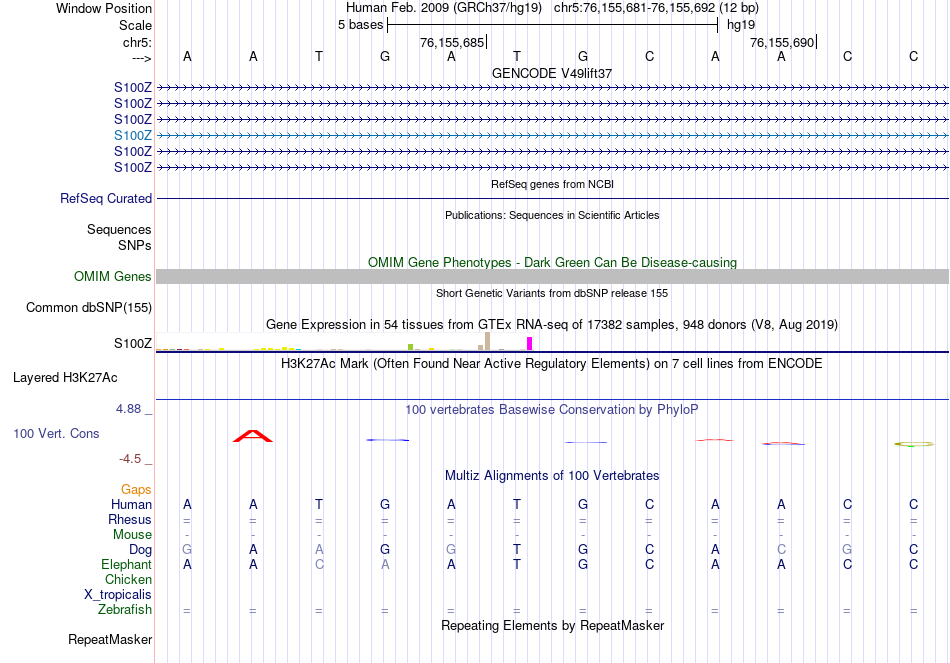Open Multiz Alignments of 100 Vertebrates title

point(552,476)
